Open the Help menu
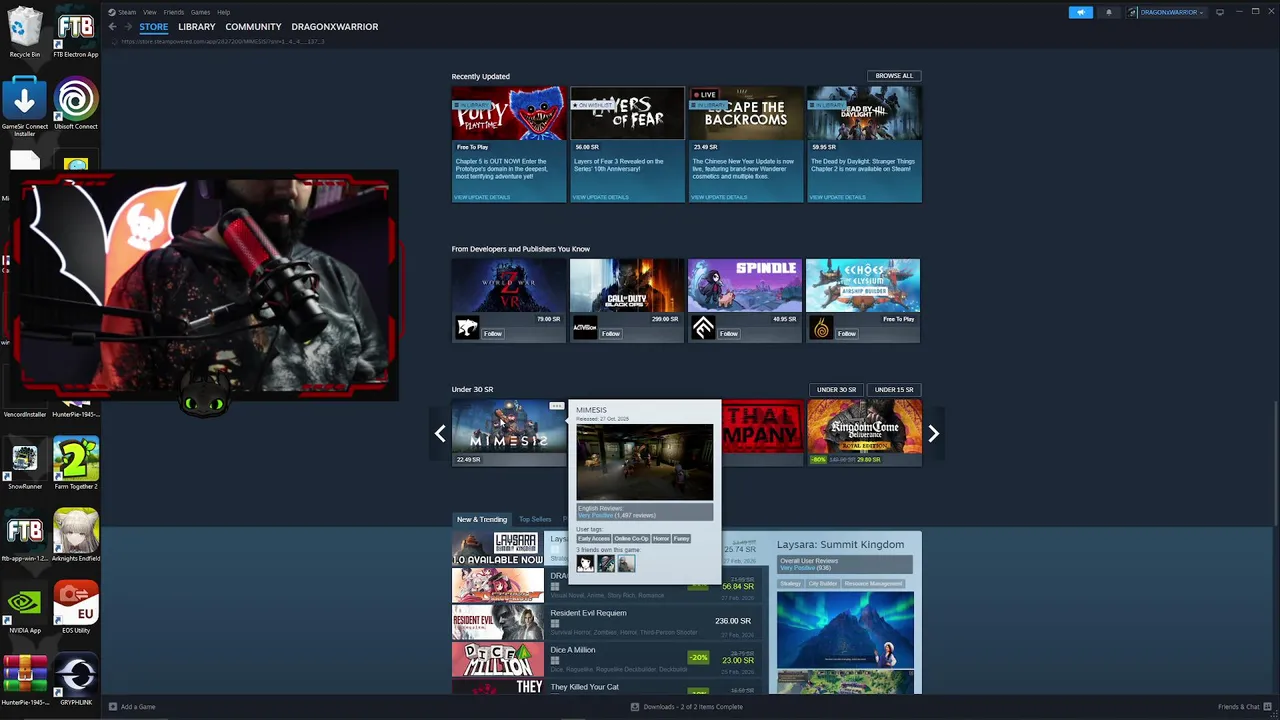This screenshot has width=1280, height=720. pyautogui.click(x=223, y=12)
